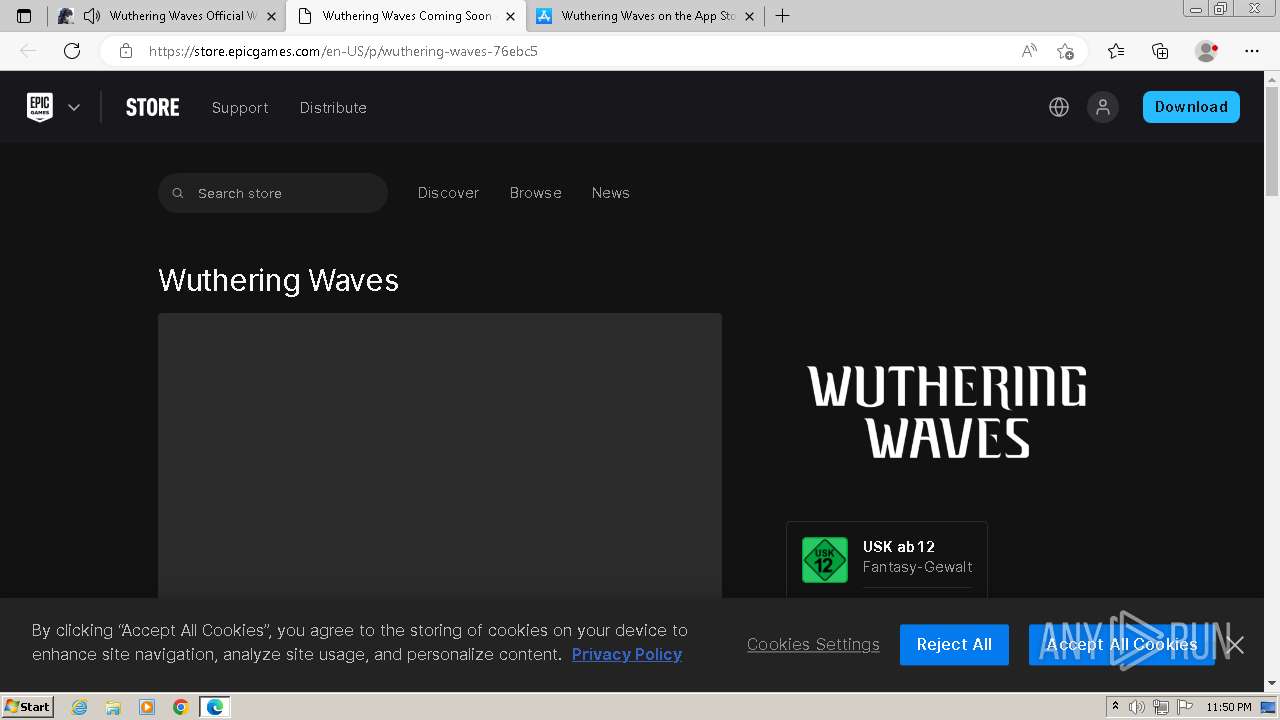
Task: Open the Discover section
Action: tap(448, 193)
